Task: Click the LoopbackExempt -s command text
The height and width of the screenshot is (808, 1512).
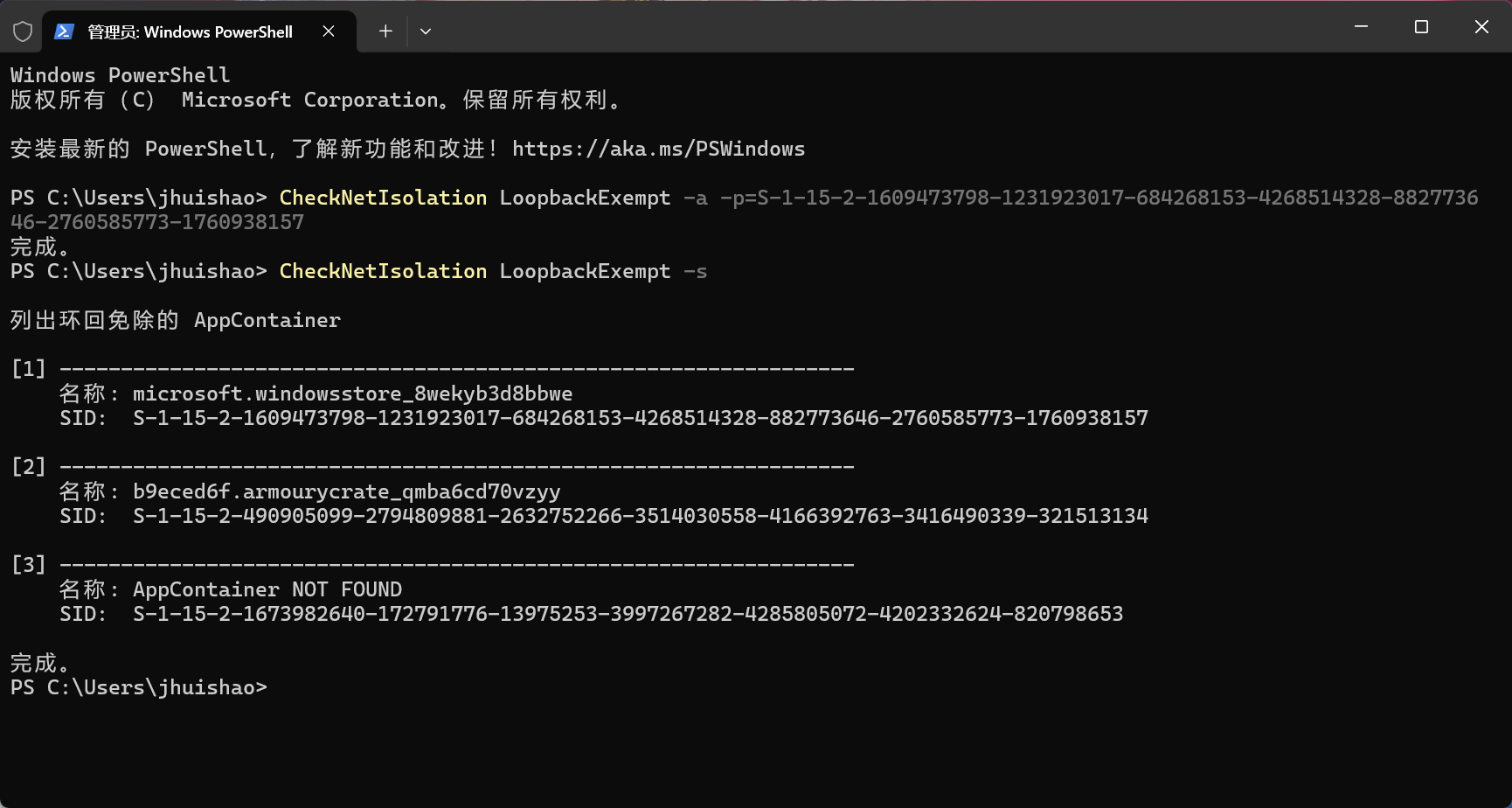Action: tap(602, 272)
